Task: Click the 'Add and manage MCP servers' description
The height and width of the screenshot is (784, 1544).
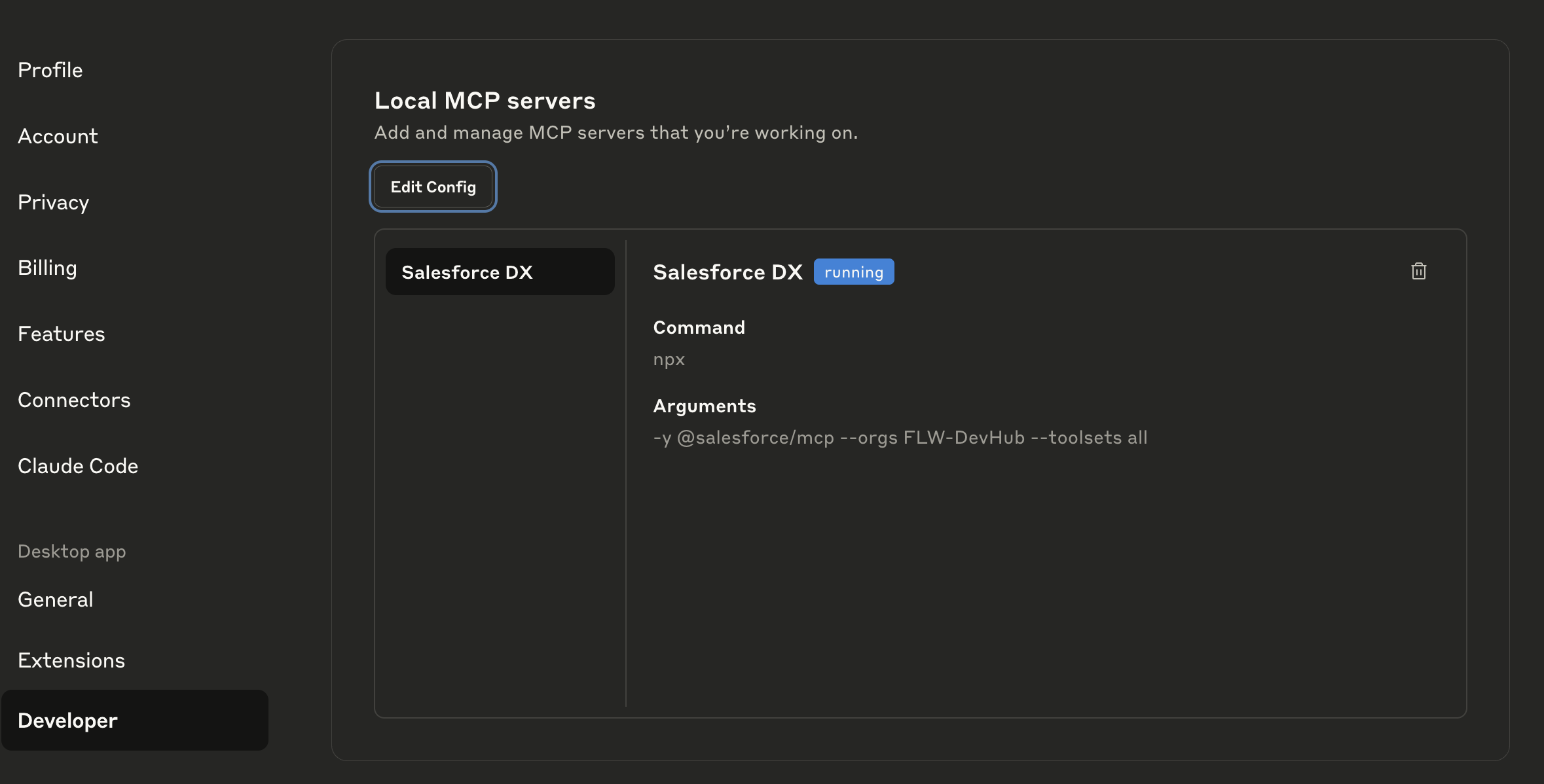Action: (x=616, y=132)
